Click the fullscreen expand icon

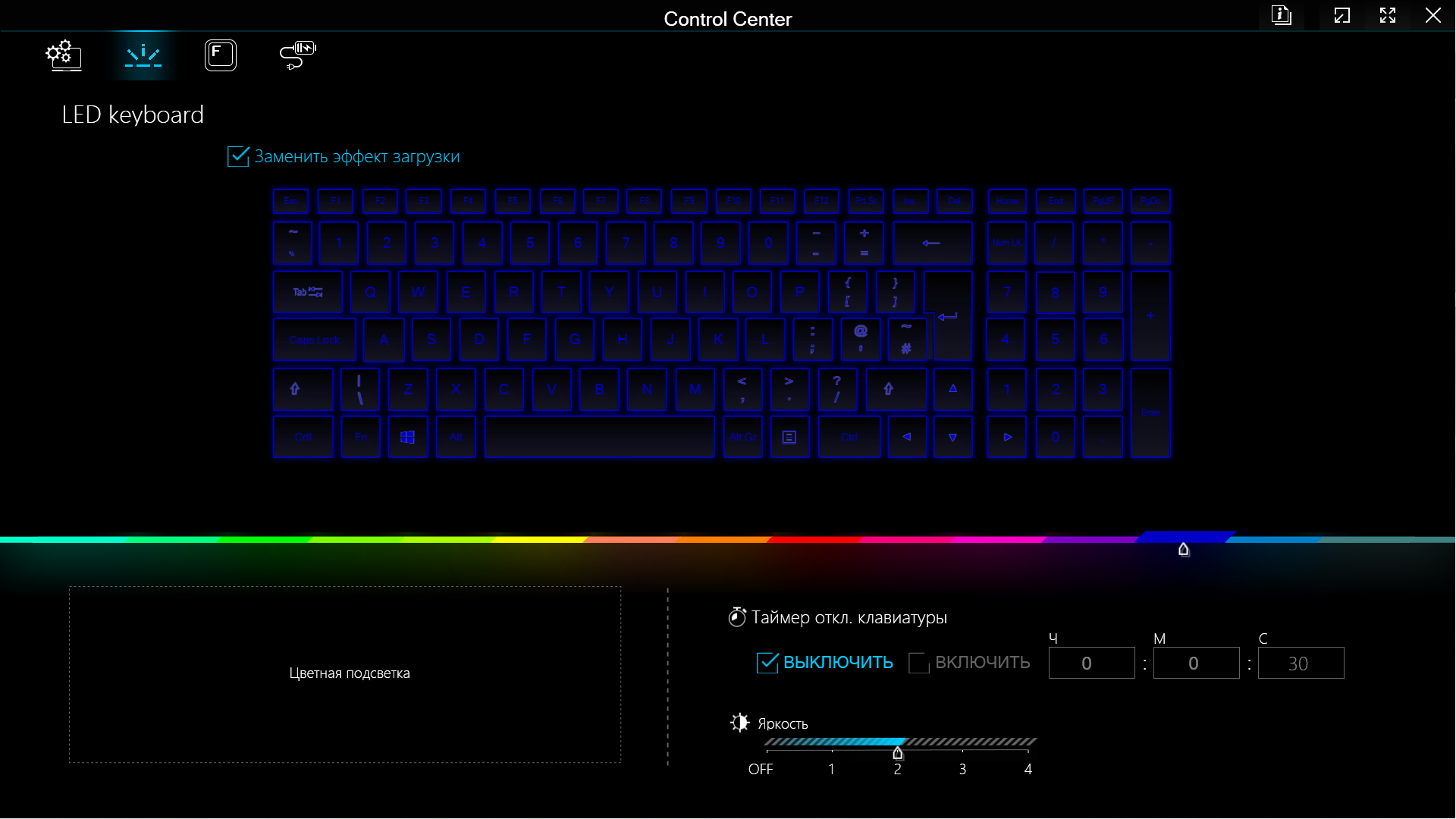(x=1388, y=15)
